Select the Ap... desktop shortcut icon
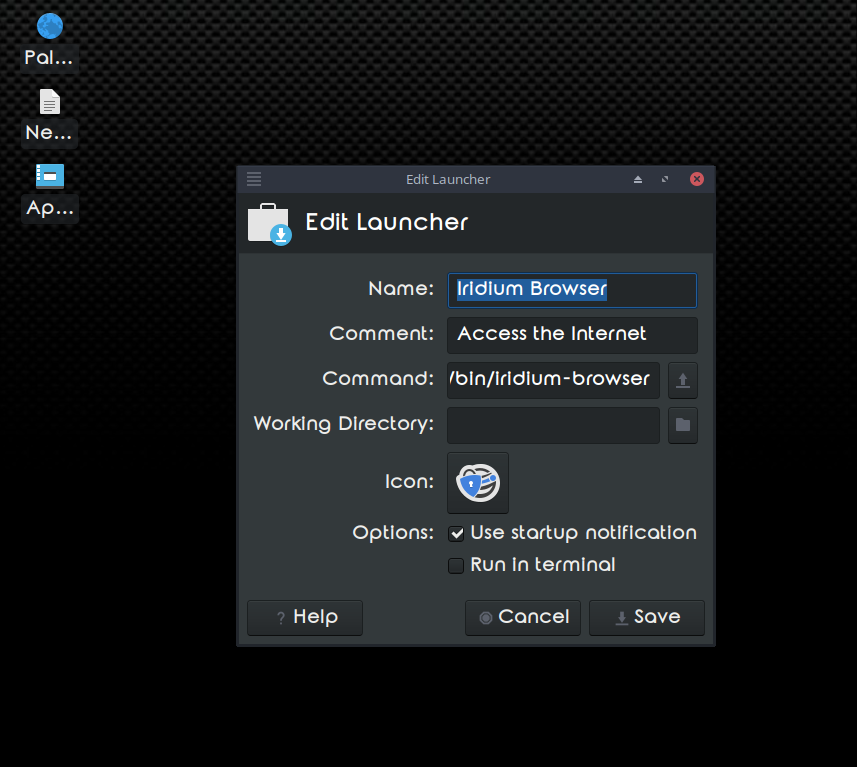Image resolution: width=857 pixels, height=767 pixels. click(50, 176)
